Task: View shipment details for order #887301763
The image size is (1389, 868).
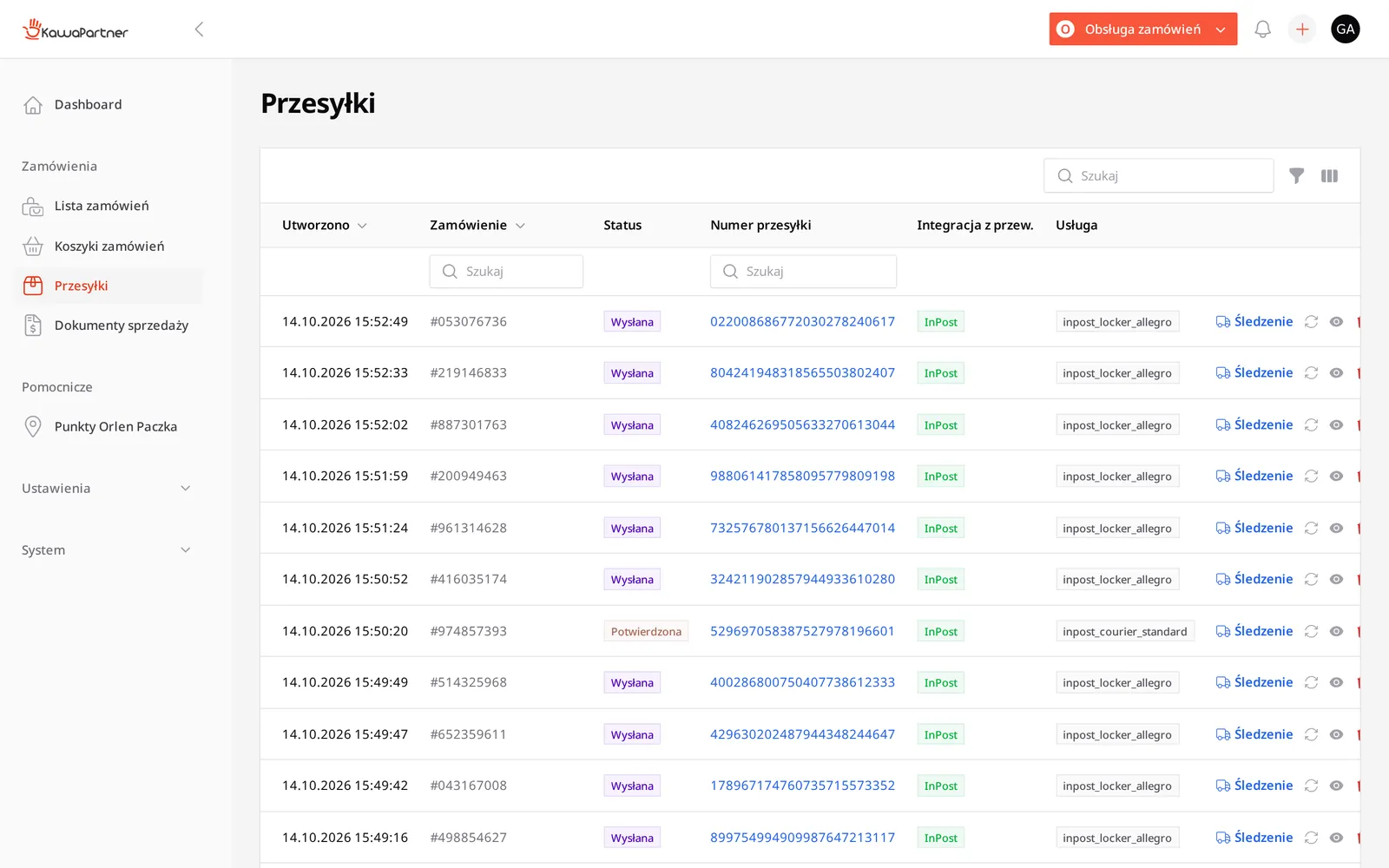Action: click(1337, 425)
